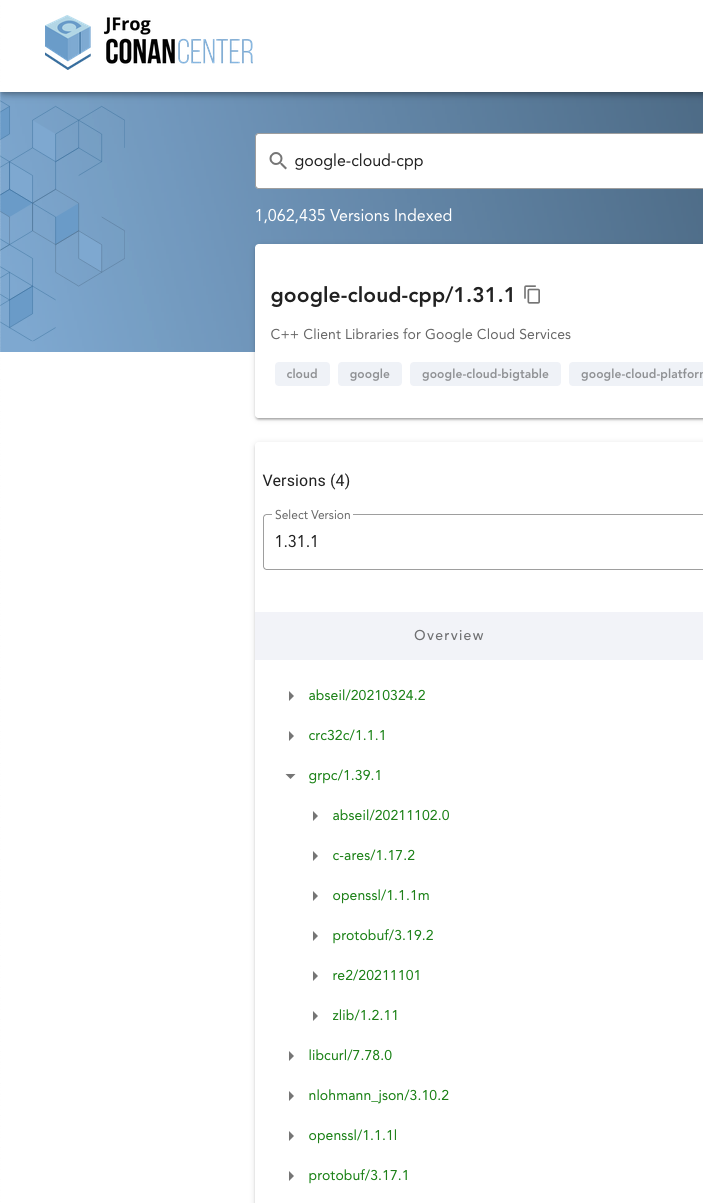Expand the nlohmann_json/3.10.2 dependency
Image resolution: width=703 pixels, height=1203 pixels.
click(291, 1095)
